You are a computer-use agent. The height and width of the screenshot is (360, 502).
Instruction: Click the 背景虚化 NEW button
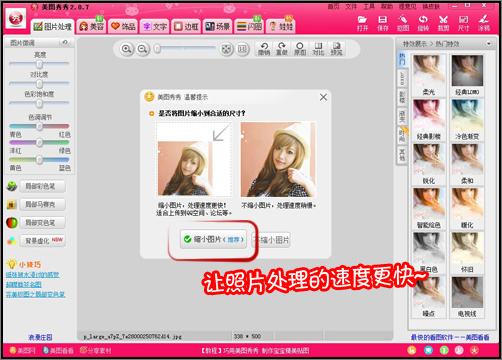coord(42,240)
